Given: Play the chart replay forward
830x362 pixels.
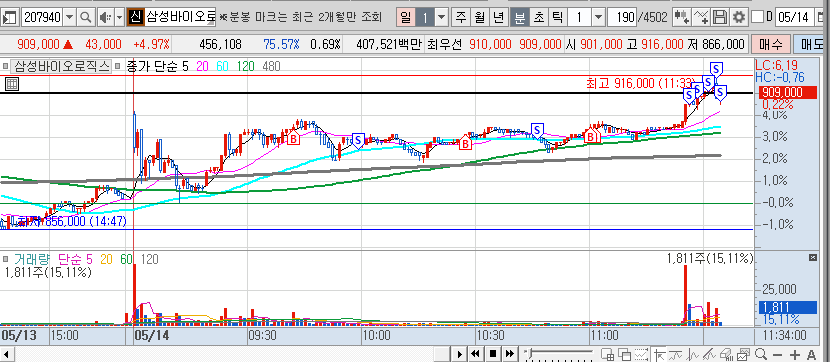Looking at the screenshot, I should tap(460, 354).
